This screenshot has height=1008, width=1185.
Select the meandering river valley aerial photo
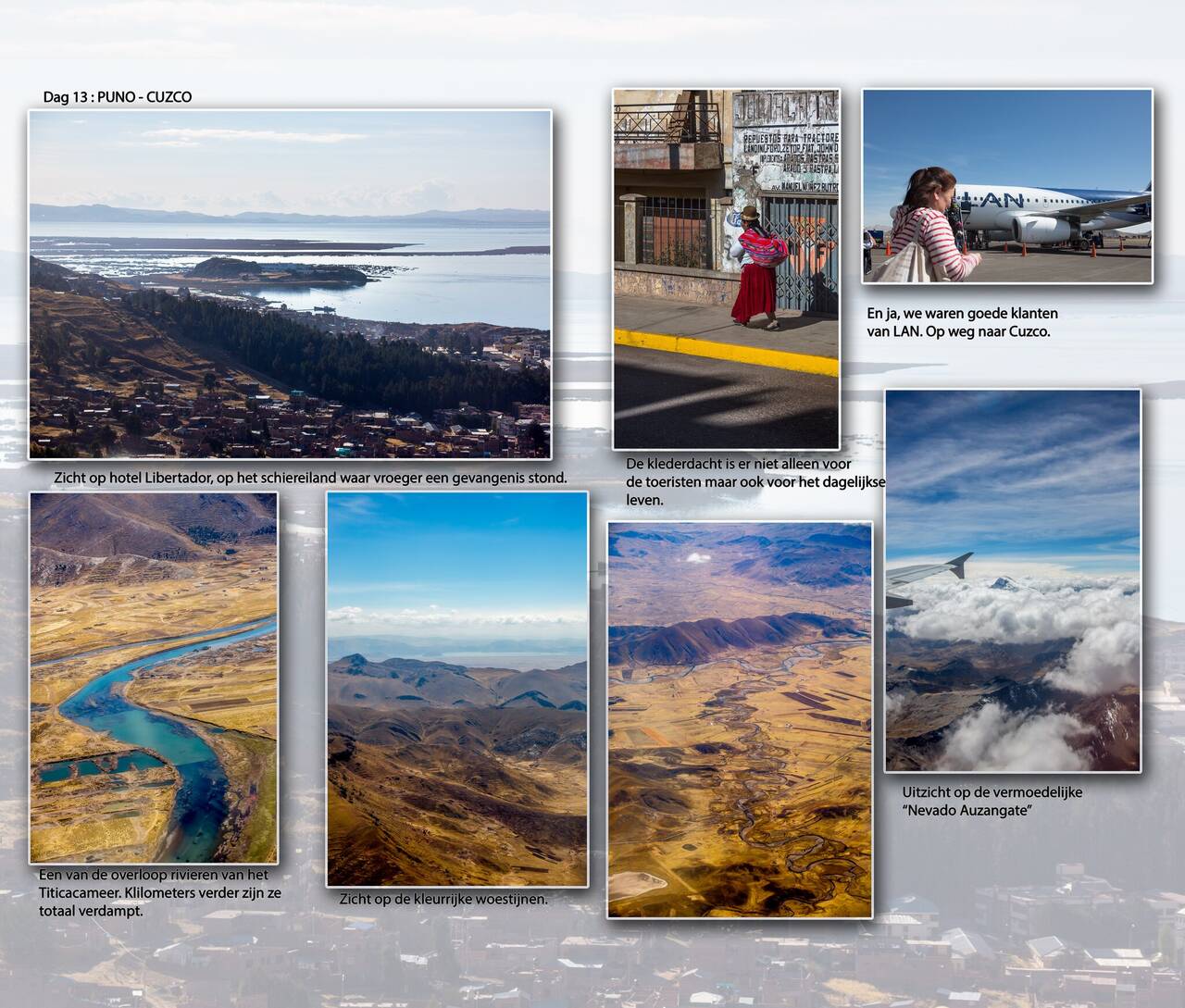pyautogui.click(x=740, y=719)
